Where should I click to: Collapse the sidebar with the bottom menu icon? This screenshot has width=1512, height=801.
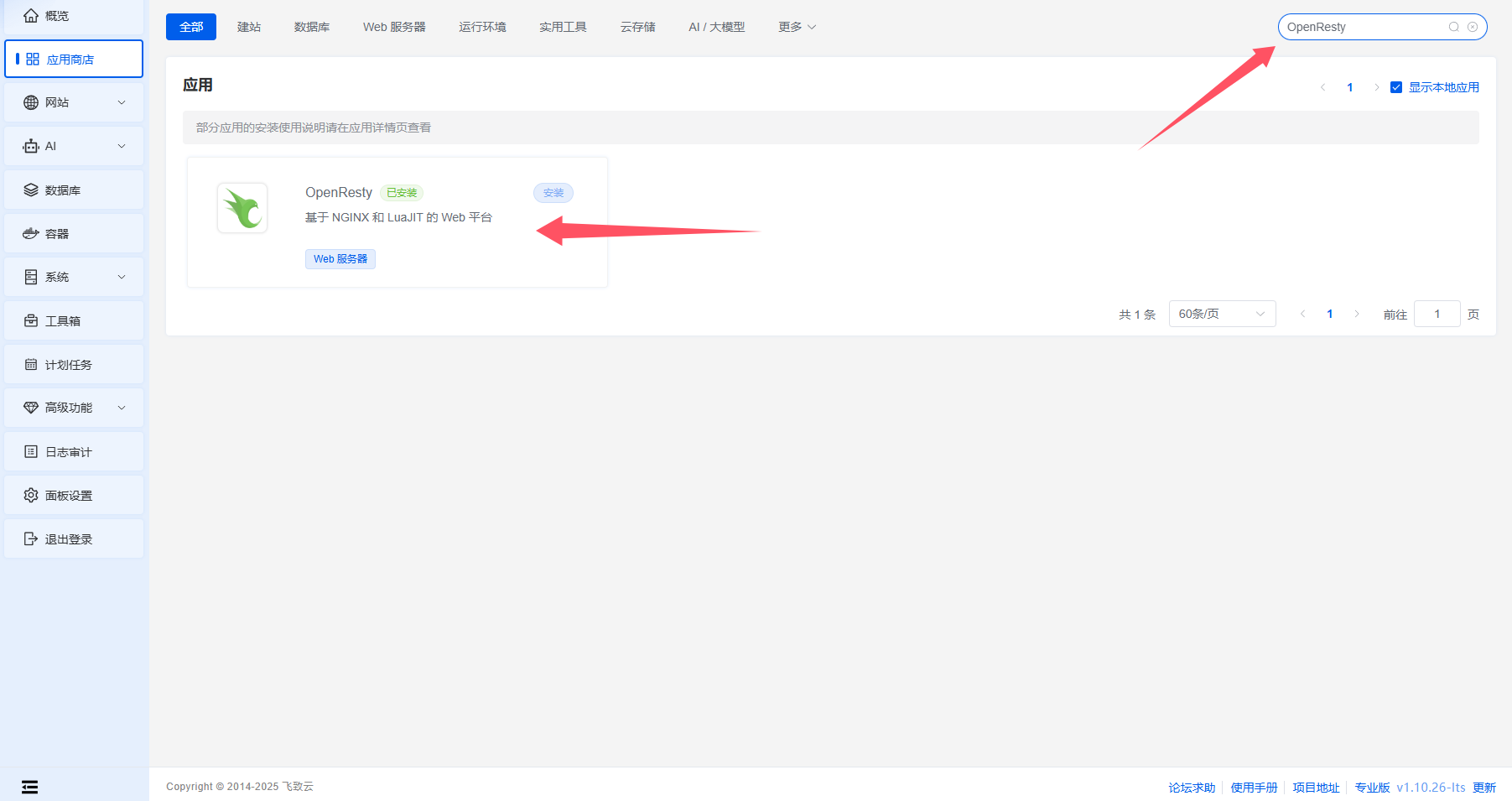click(x=30, y=787)
